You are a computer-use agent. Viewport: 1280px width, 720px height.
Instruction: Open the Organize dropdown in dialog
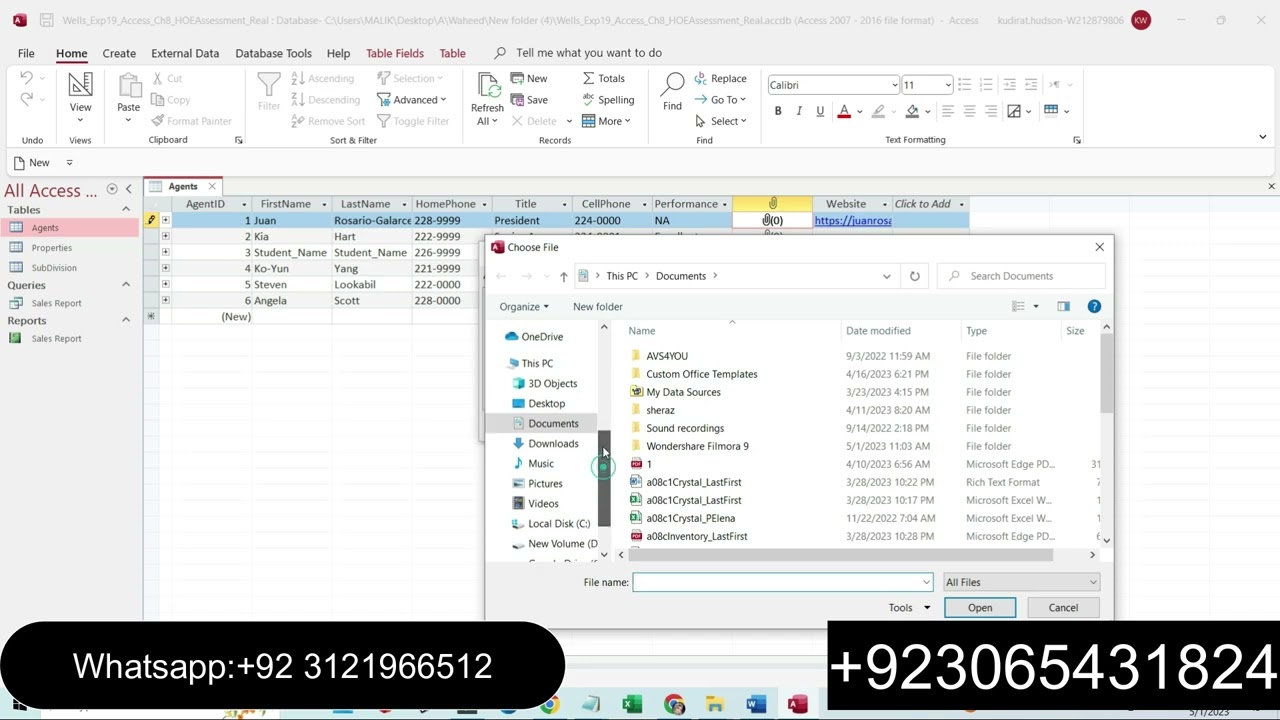pyautogui.click(x=524, y=307)
